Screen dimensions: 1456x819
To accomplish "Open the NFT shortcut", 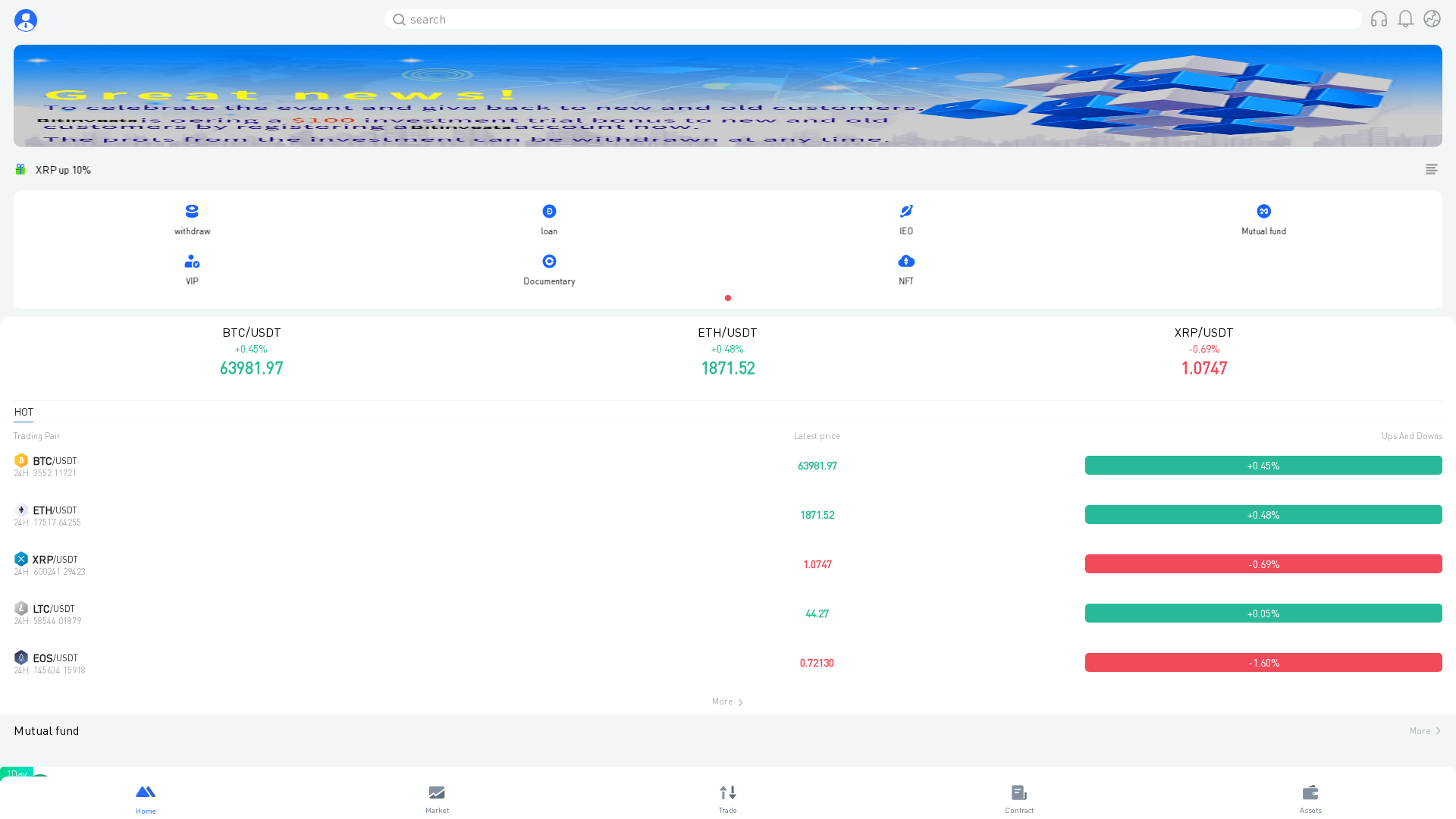I will (x=906, y=270).
